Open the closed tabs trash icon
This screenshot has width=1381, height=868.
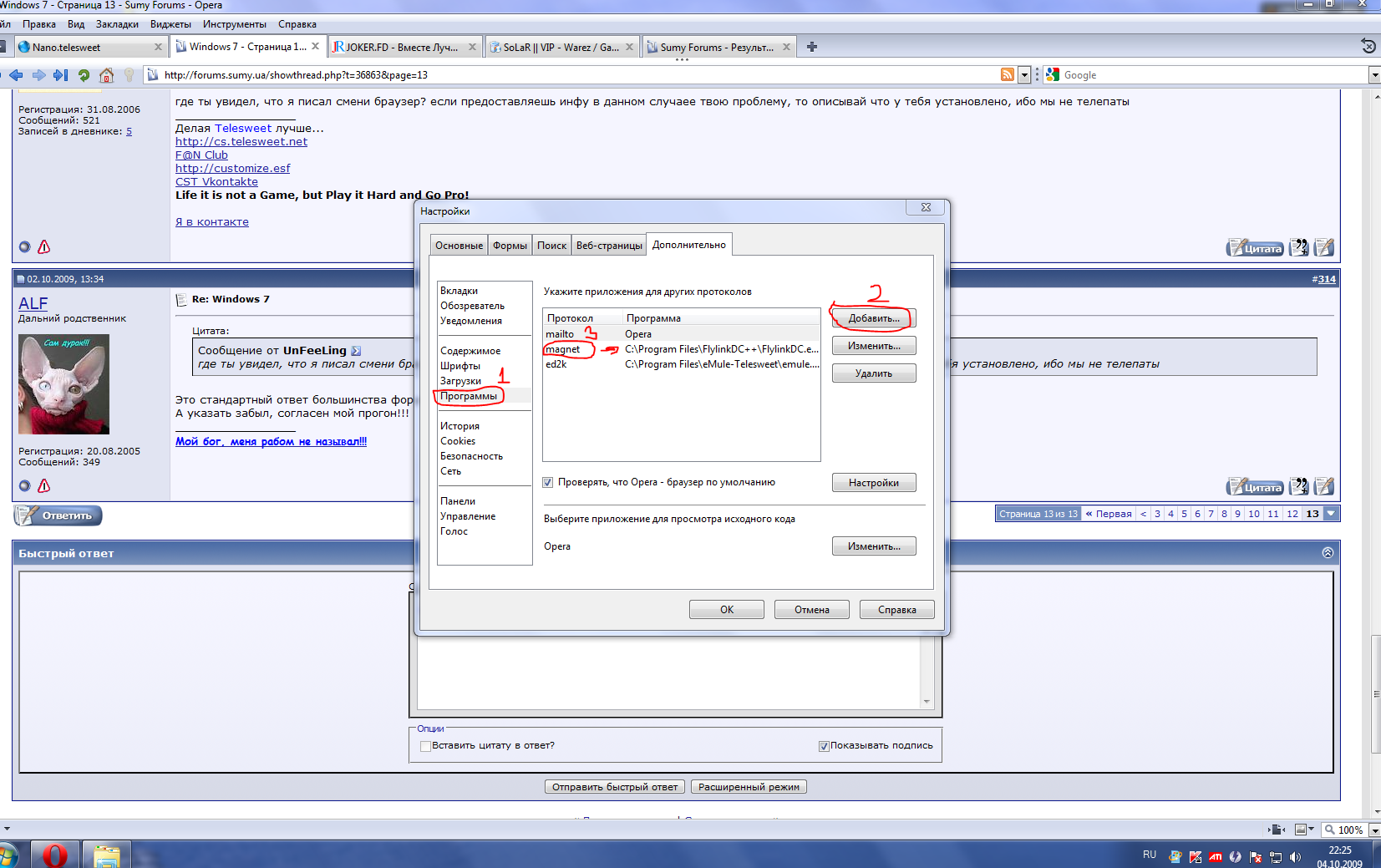tap(1368, 46)
